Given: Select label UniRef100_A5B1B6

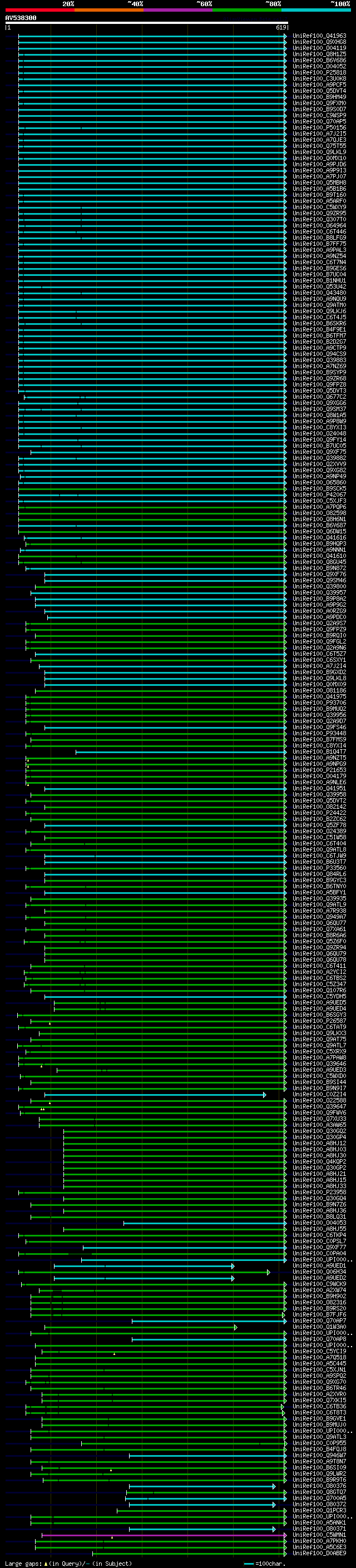Looking at the screenshot, I should pos(319,189).
